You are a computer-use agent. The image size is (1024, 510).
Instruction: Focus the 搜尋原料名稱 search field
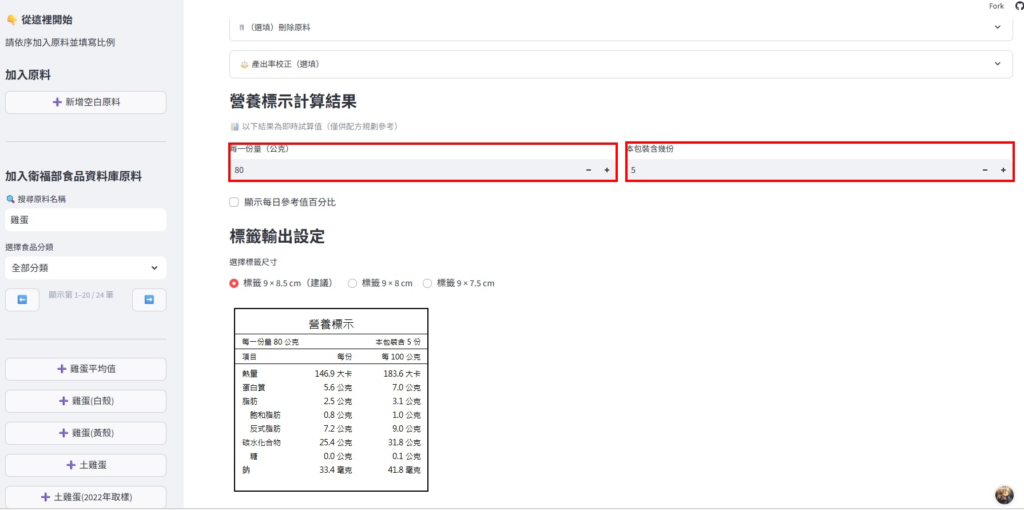[x=86, y=220]
